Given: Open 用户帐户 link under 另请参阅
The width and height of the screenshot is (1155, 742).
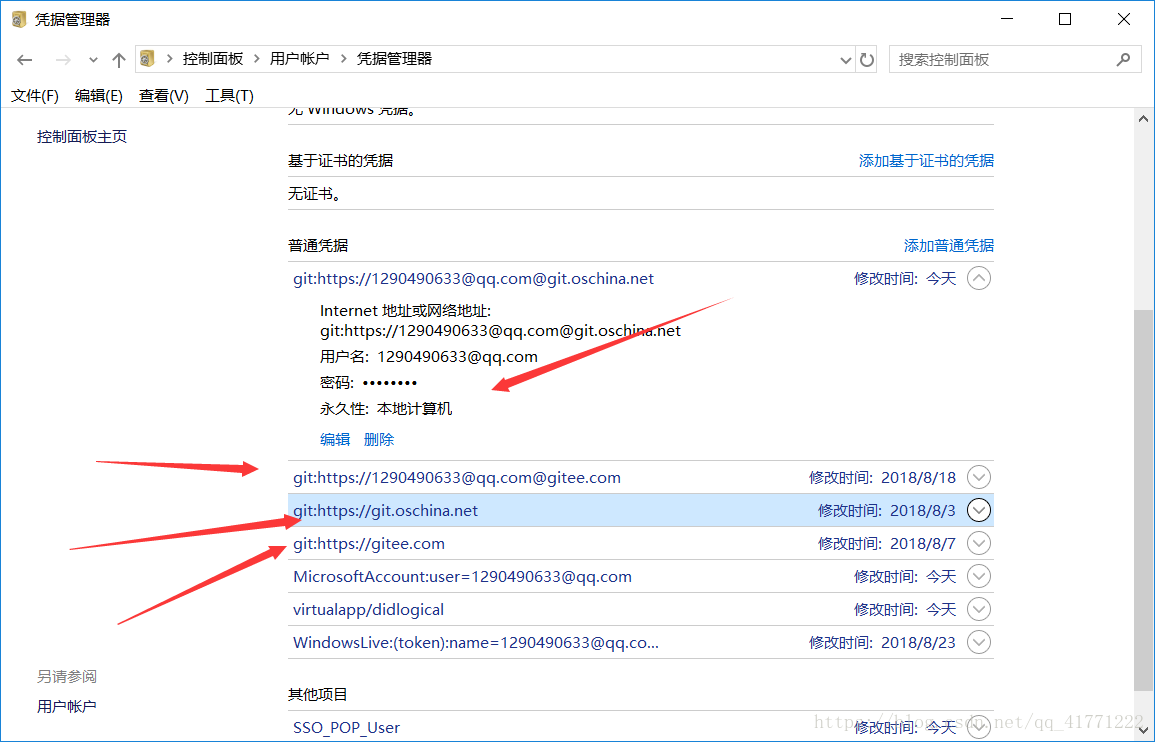Looking at the screenshot, I should (66, 707).
